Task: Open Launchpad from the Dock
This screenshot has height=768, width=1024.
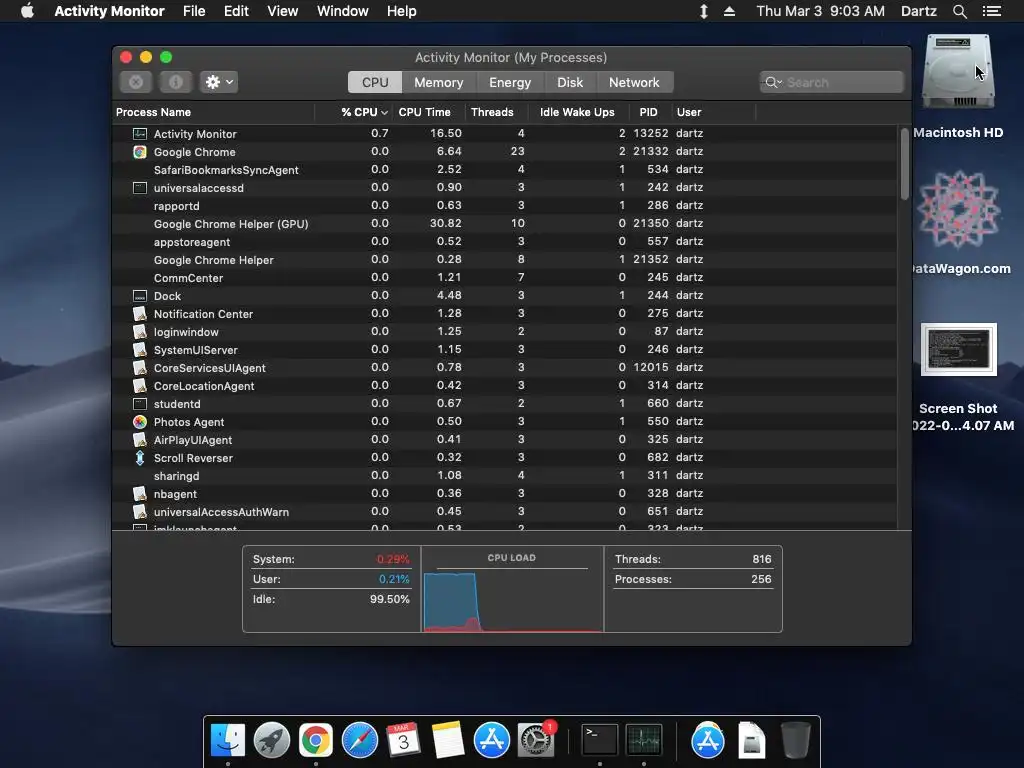Action: click(x=272, y=741)
